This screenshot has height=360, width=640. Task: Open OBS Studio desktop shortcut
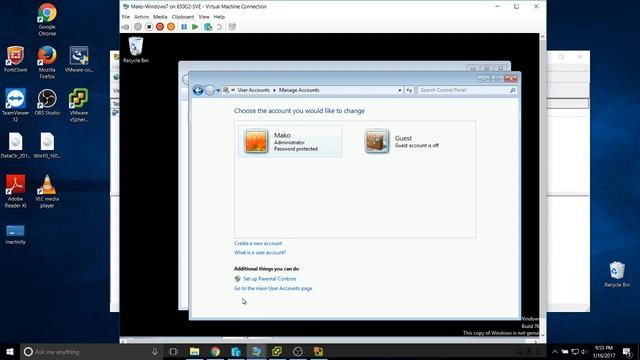pyautogui.click(x=47, y=102)
